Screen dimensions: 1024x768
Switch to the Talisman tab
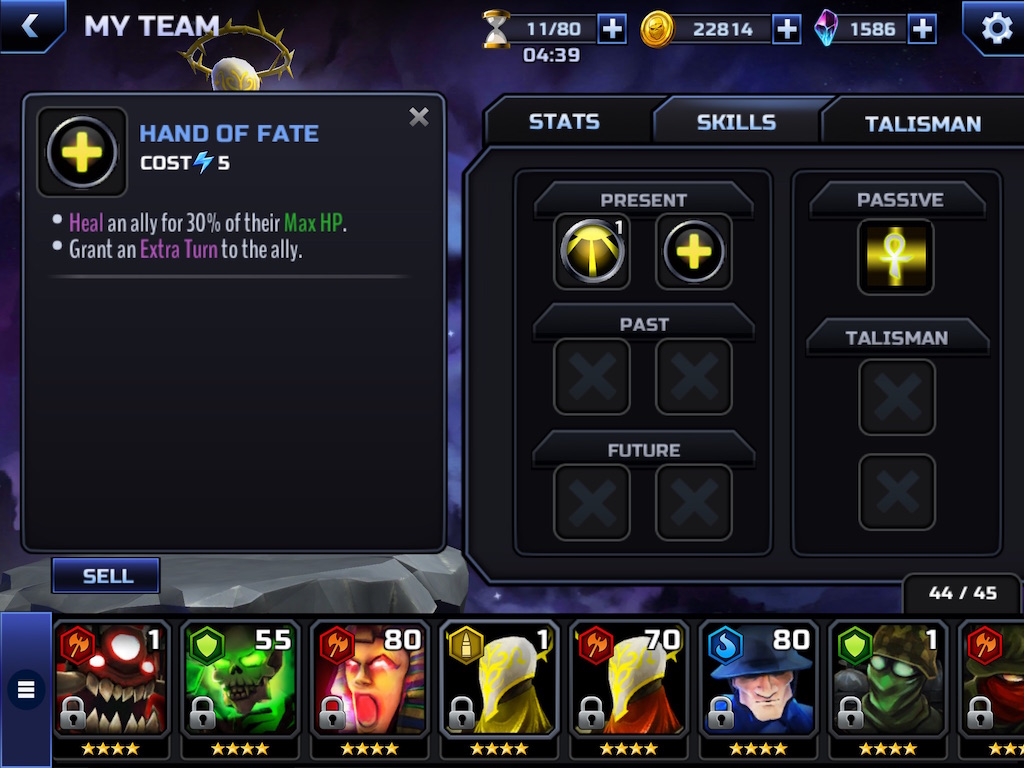(x=922, y=123)
